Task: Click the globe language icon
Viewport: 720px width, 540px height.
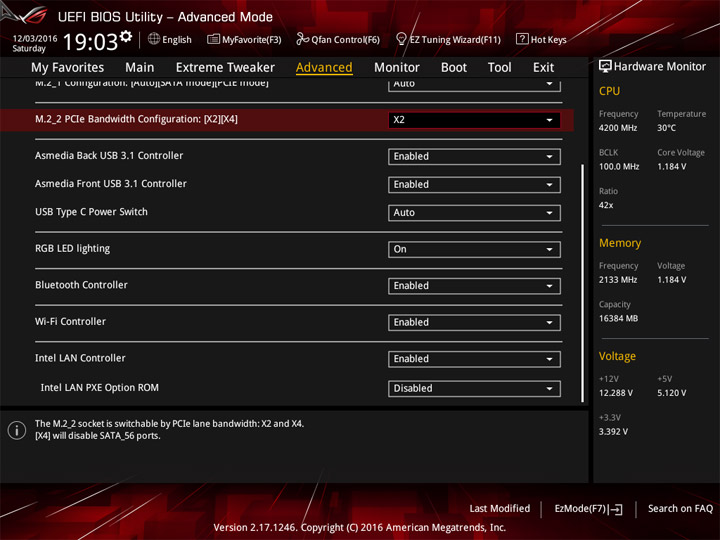Action: tap(154, 39)
